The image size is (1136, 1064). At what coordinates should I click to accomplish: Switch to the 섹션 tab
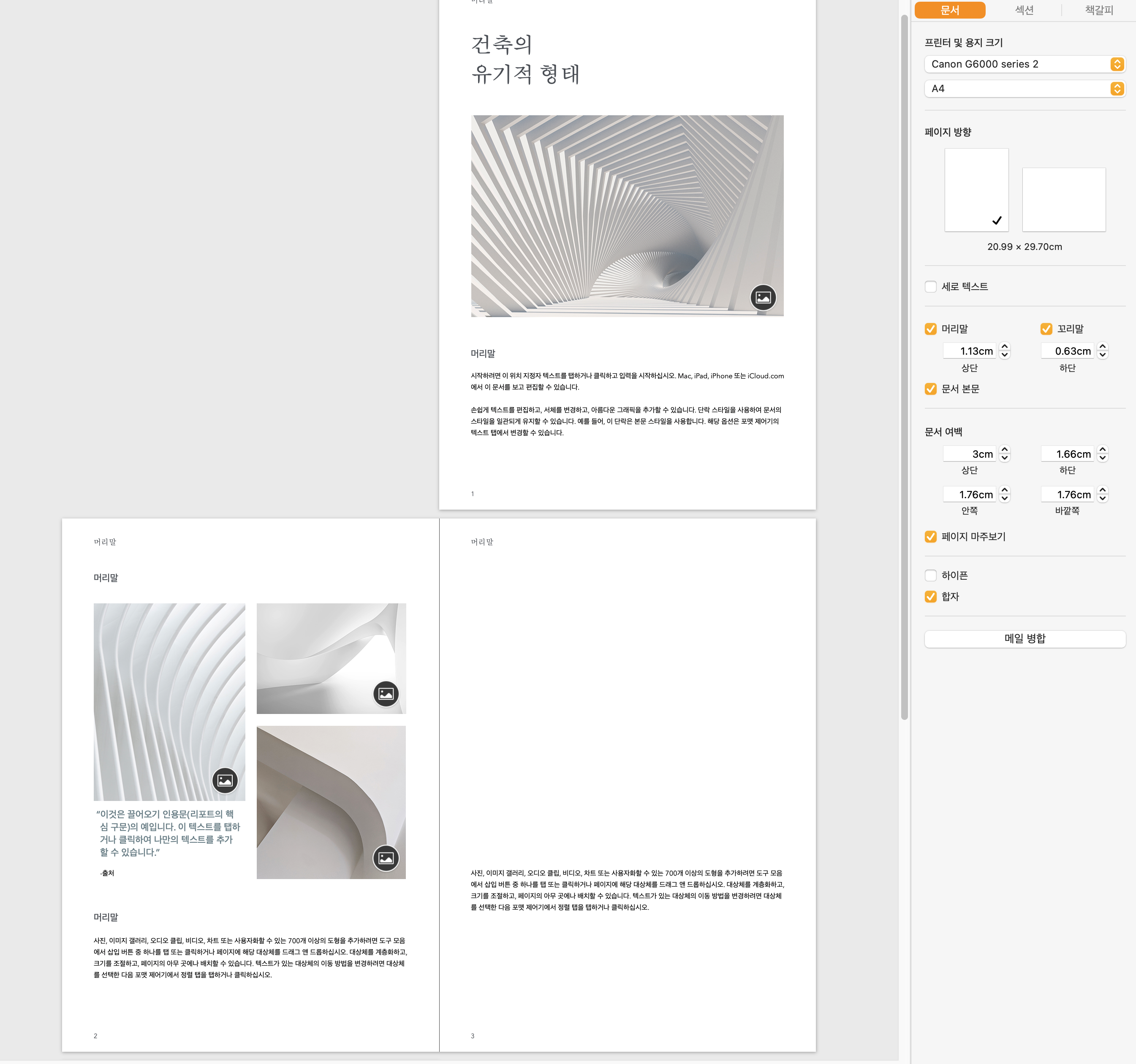point(1023,10)
